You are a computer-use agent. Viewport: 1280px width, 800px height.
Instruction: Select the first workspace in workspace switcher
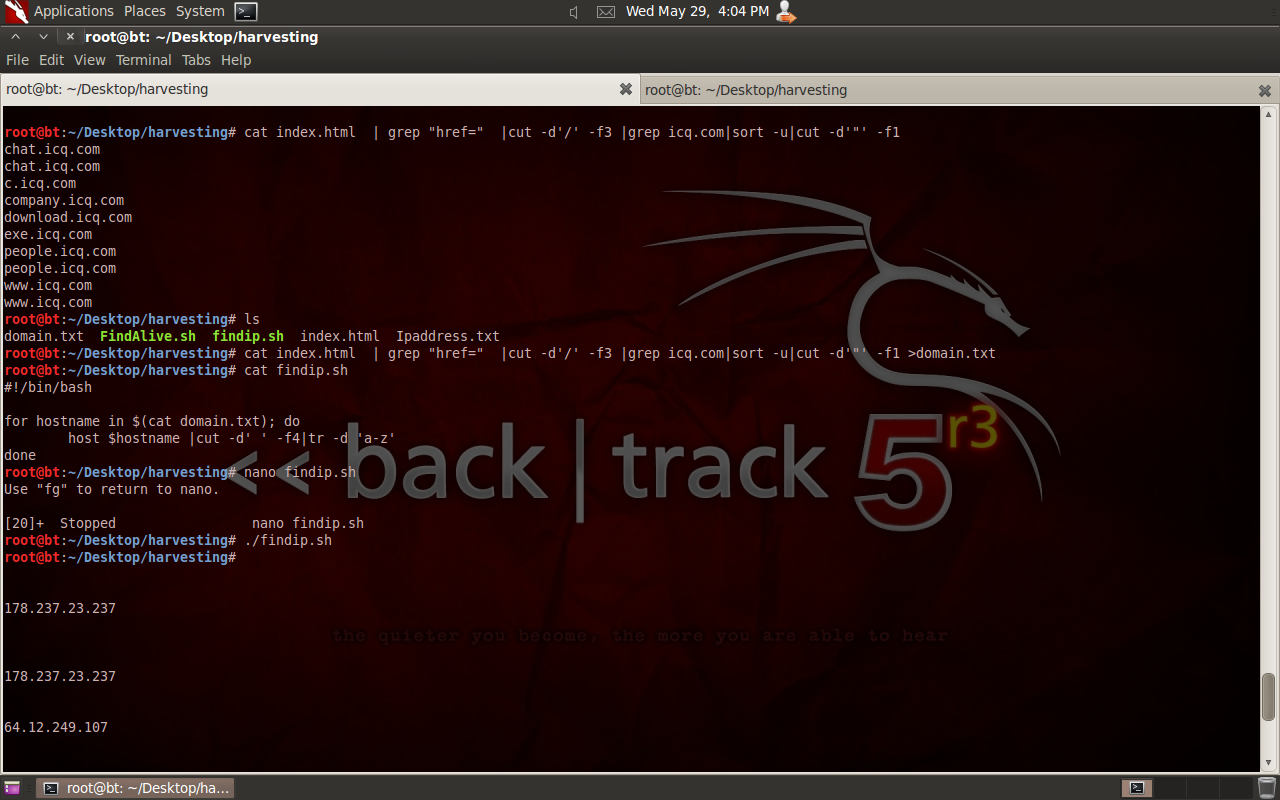(x=1136, y=788)
